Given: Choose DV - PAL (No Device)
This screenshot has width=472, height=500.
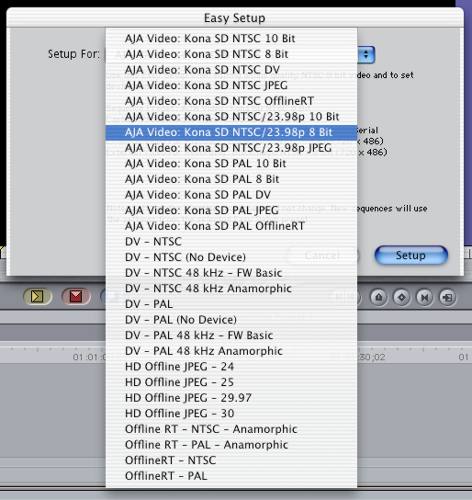Looking at the screenshot, I should tap(231, 320).
